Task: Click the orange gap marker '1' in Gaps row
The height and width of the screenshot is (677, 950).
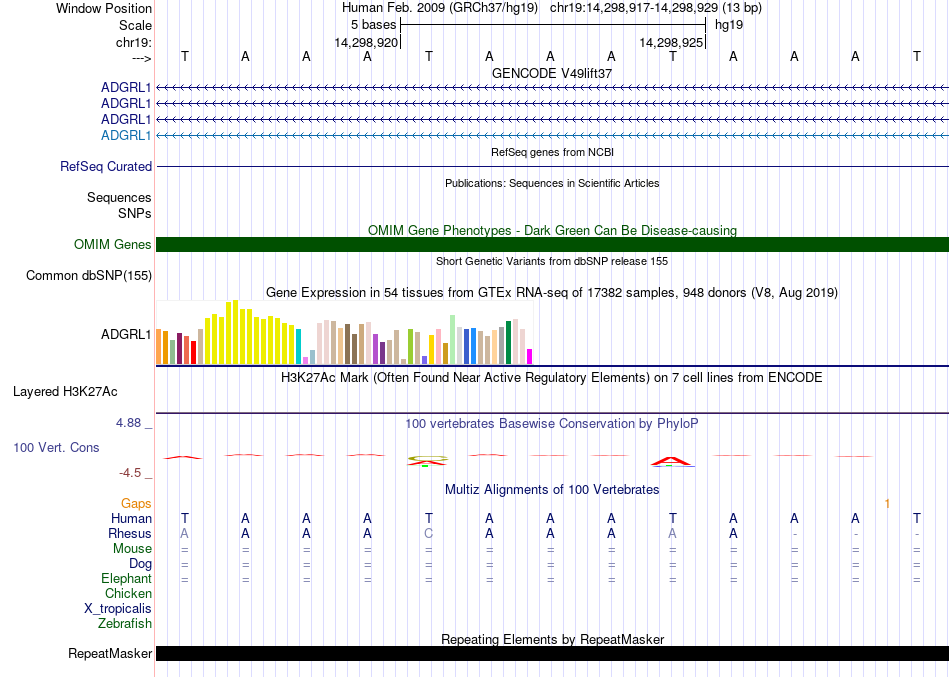Action: point(886,503)
